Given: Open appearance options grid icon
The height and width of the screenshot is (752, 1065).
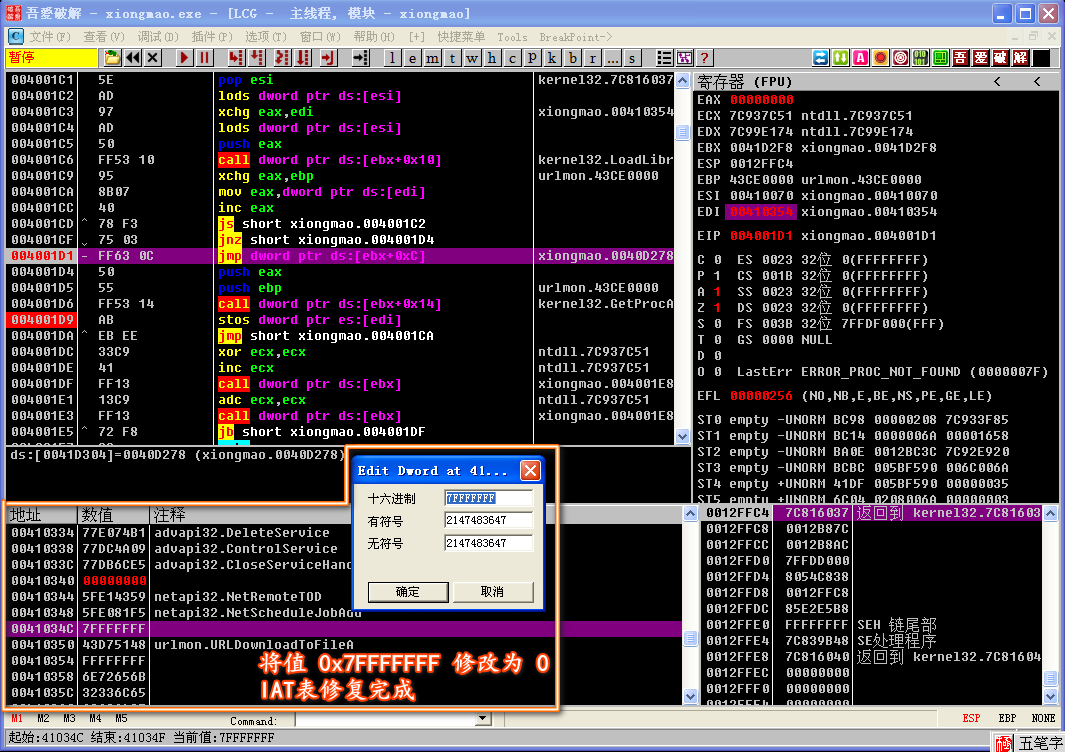Looking at the screenshot, I should (x=685, y=58).
